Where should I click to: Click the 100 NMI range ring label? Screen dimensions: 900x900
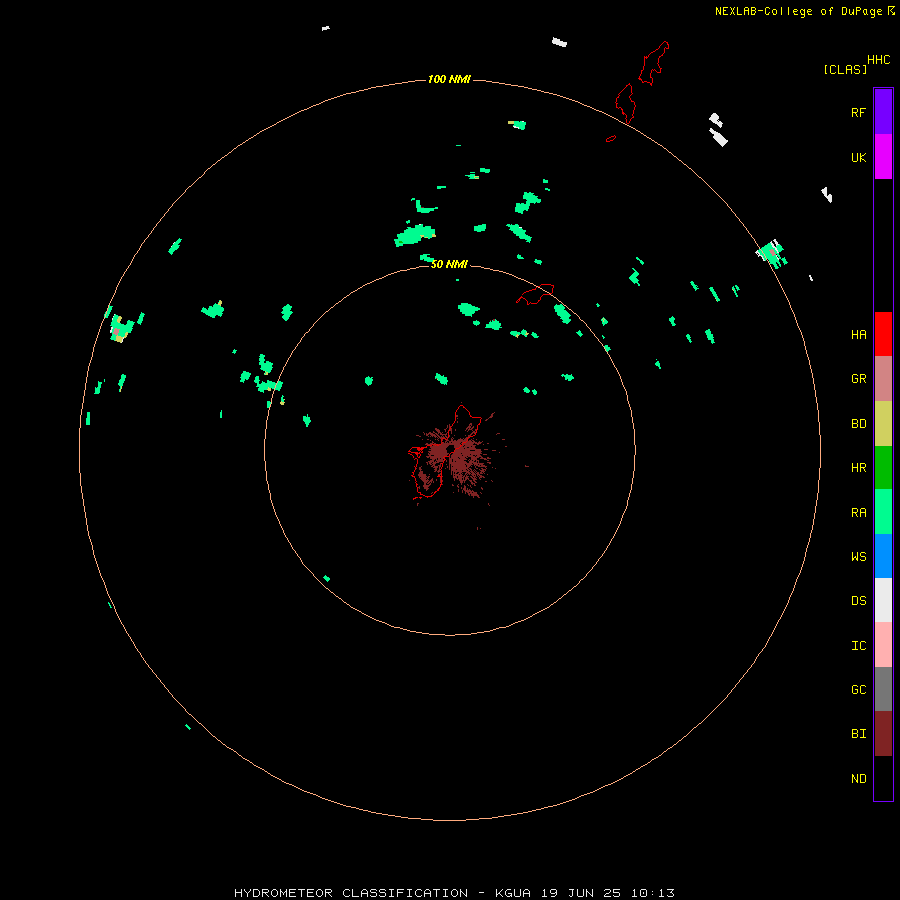[x=449, y=79]
